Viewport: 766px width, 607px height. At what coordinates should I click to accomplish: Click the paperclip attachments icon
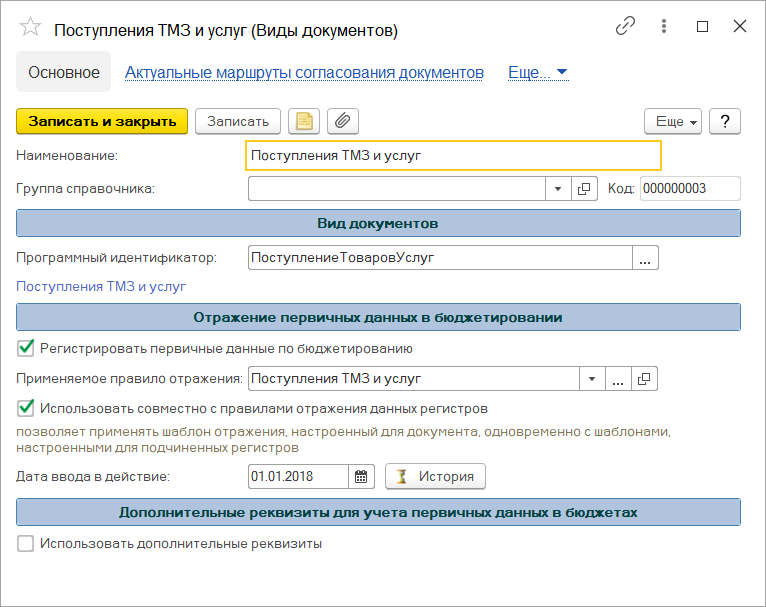coord(342,121)
